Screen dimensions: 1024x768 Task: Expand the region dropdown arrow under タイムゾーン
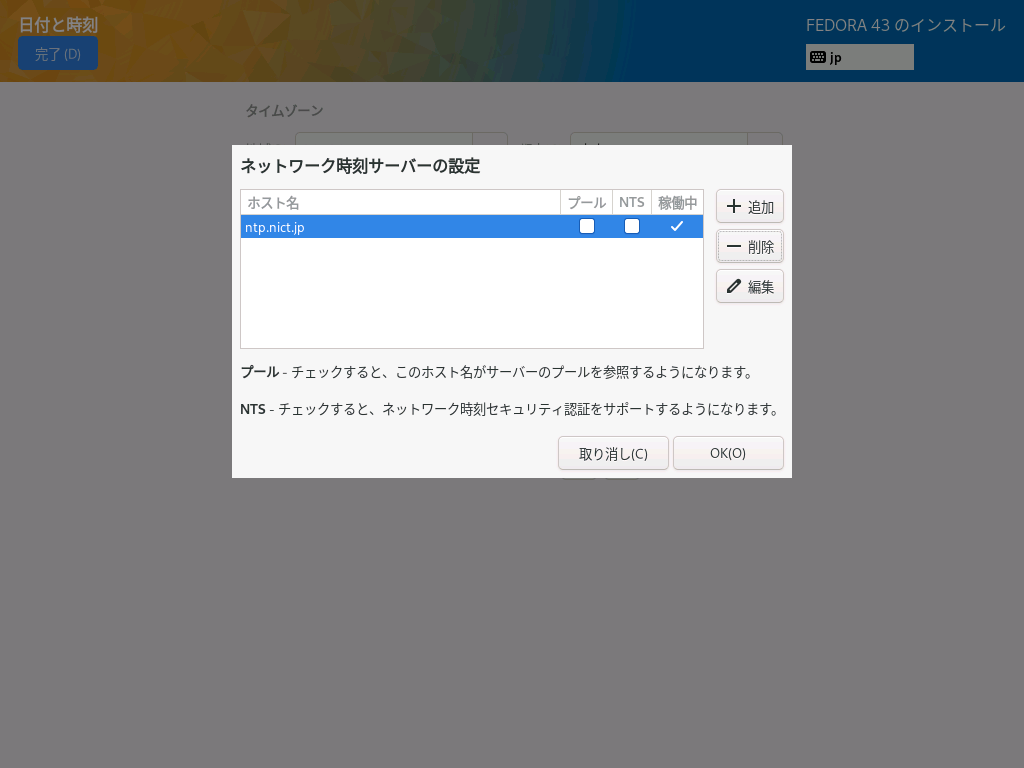tap(490, 139)
